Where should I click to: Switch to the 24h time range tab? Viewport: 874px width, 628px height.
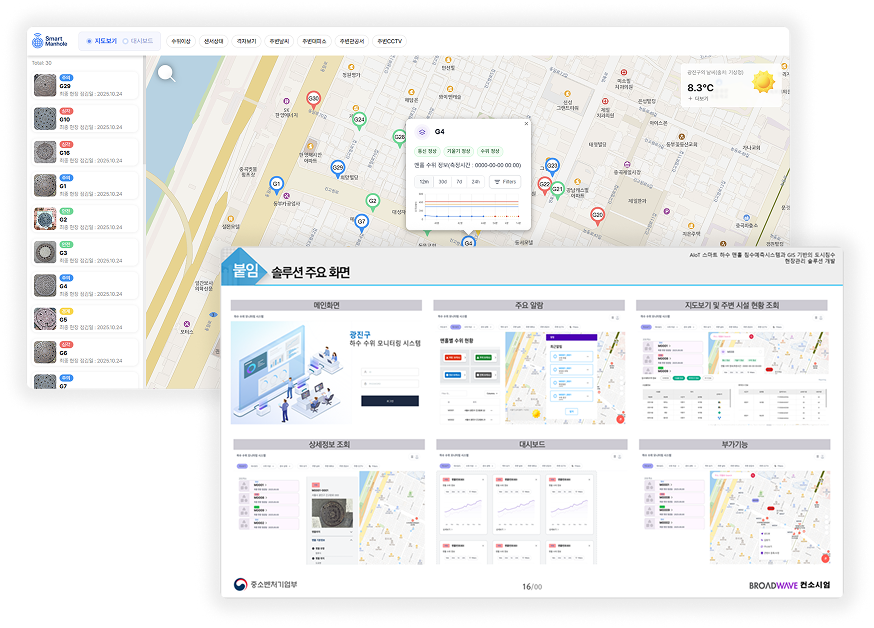tap(475, 182)
